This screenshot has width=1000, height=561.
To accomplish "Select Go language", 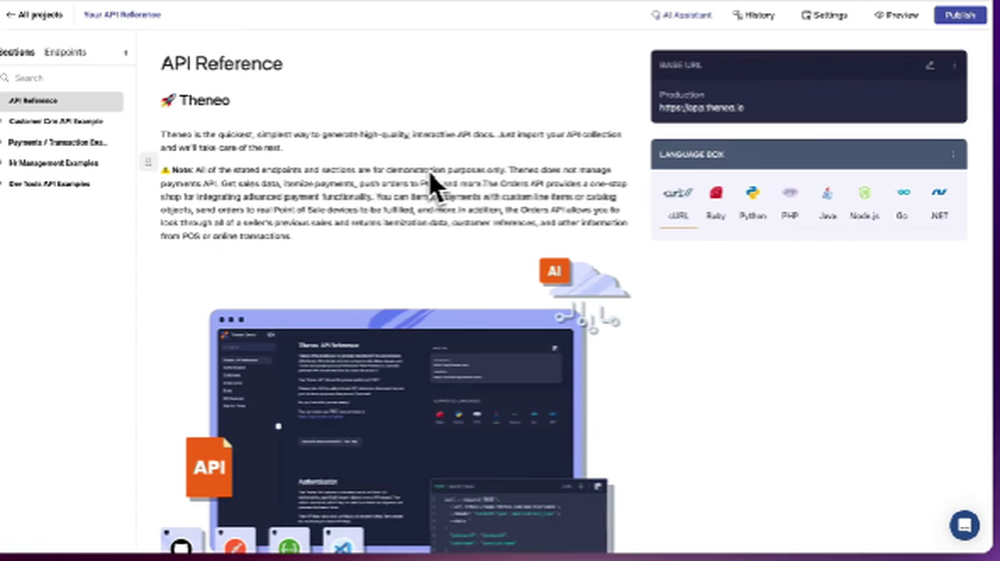I will click(902, 203).
